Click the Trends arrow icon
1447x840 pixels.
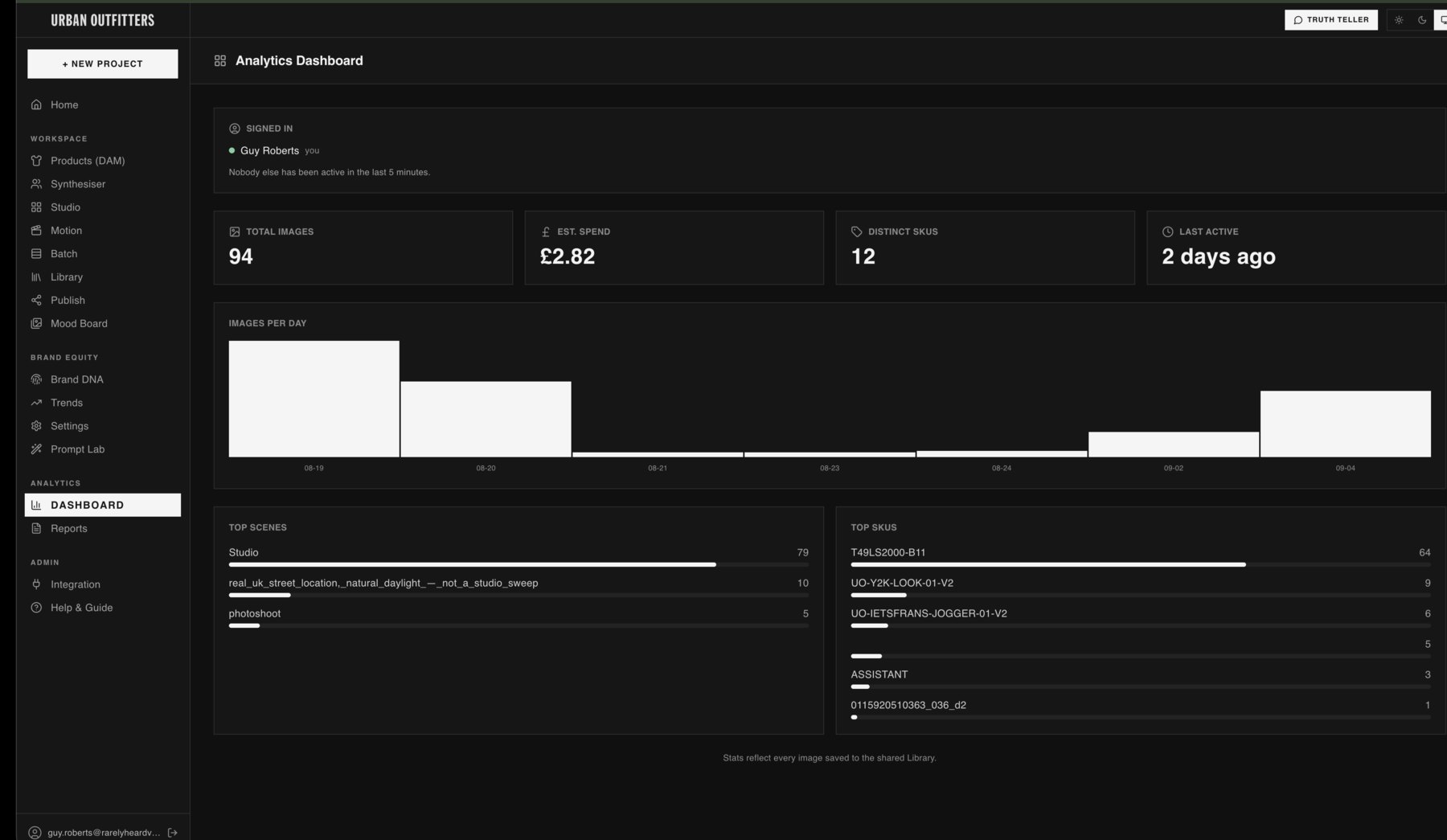[36, 403]
